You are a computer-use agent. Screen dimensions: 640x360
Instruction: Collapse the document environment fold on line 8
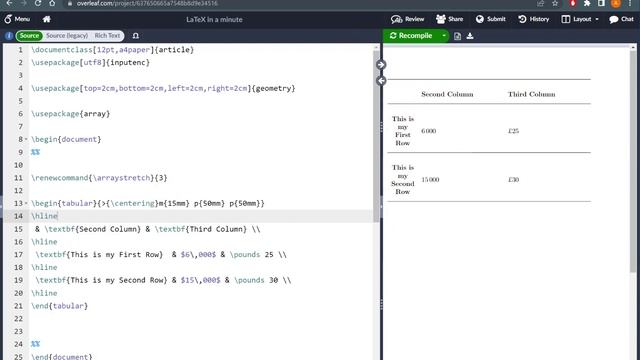coord(27,139)
